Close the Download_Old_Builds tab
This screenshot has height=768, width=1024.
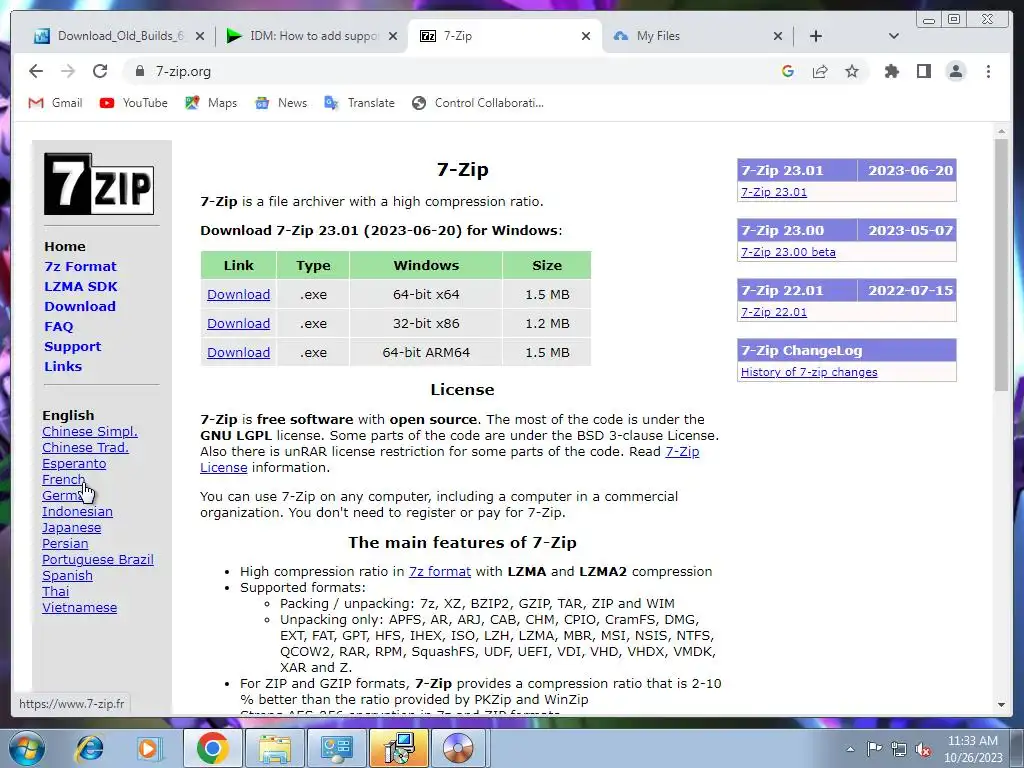click(x=200, y=36)
